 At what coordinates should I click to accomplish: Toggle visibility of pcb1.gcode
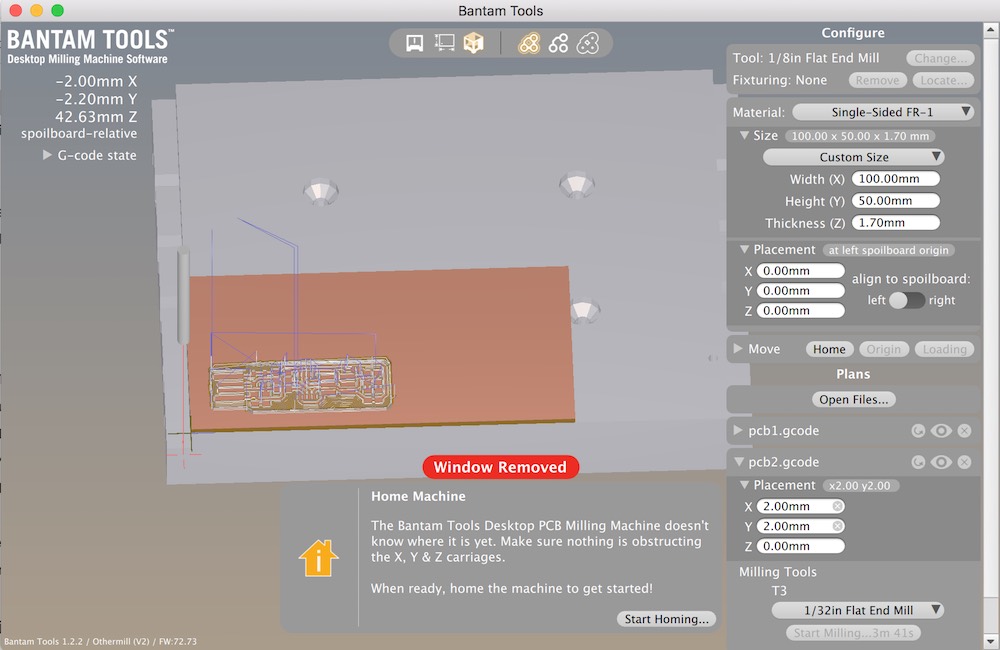tap(941, 431)
